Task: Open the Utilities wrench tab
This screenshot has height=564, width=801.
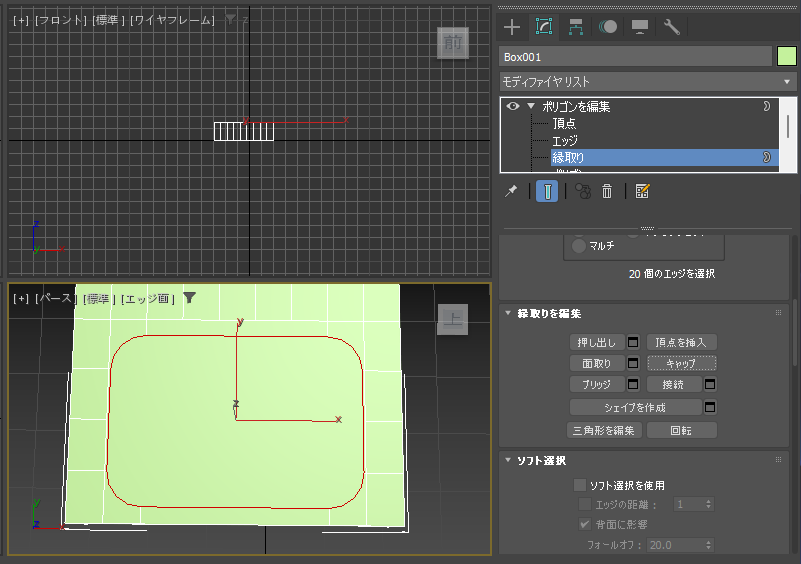Action: (671, 27)
